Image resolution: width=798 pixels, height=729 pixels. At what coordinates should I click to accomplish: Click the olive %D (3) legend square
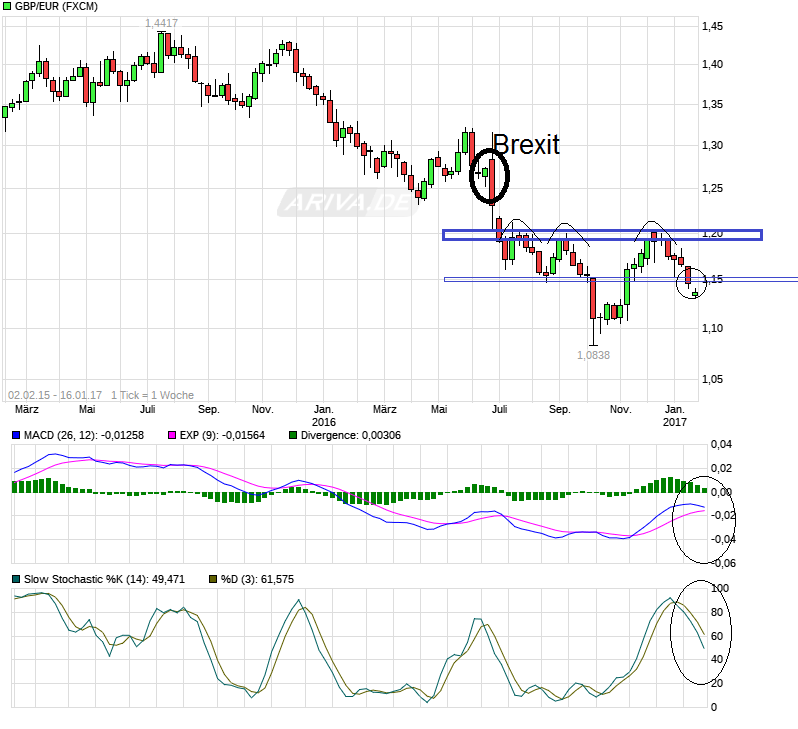[x=213, y=579]
